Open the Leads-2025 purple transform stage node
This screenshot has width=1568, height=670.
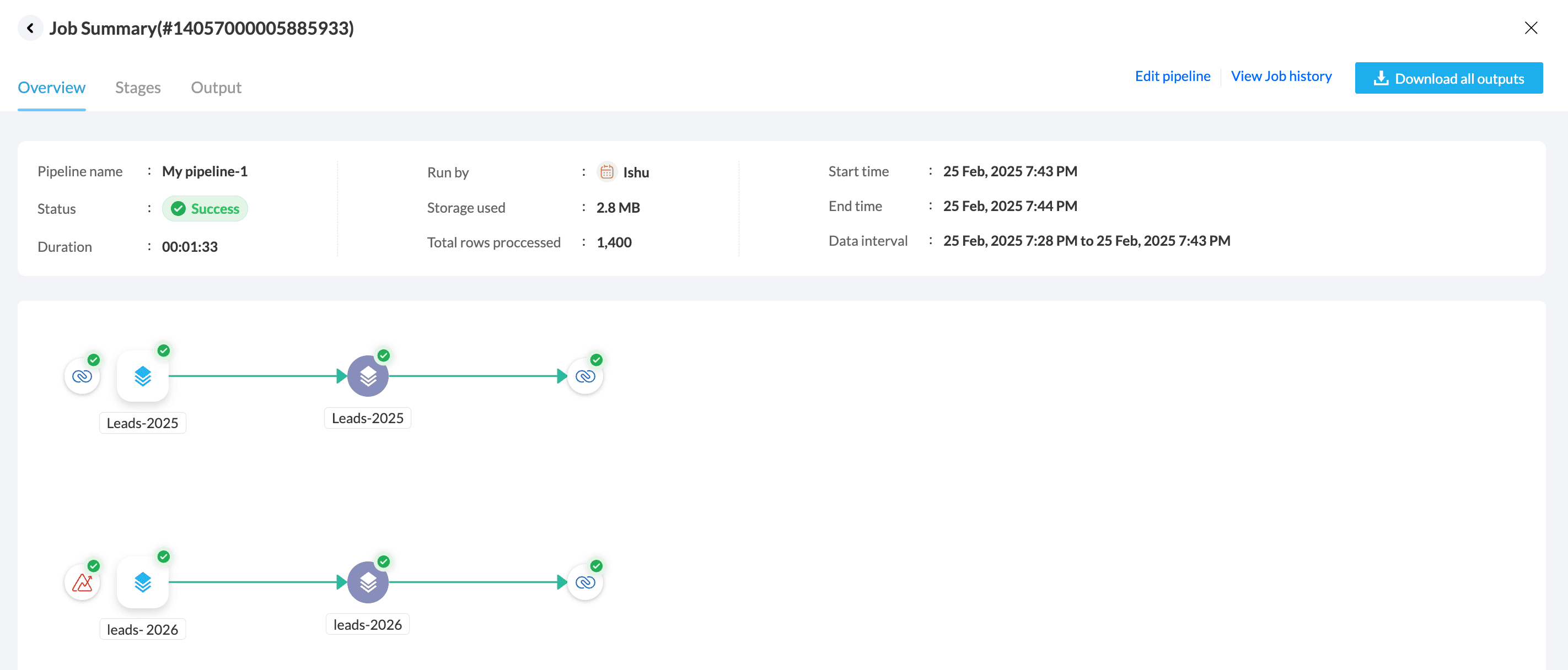pyautogui.click(x=368, y=376)
